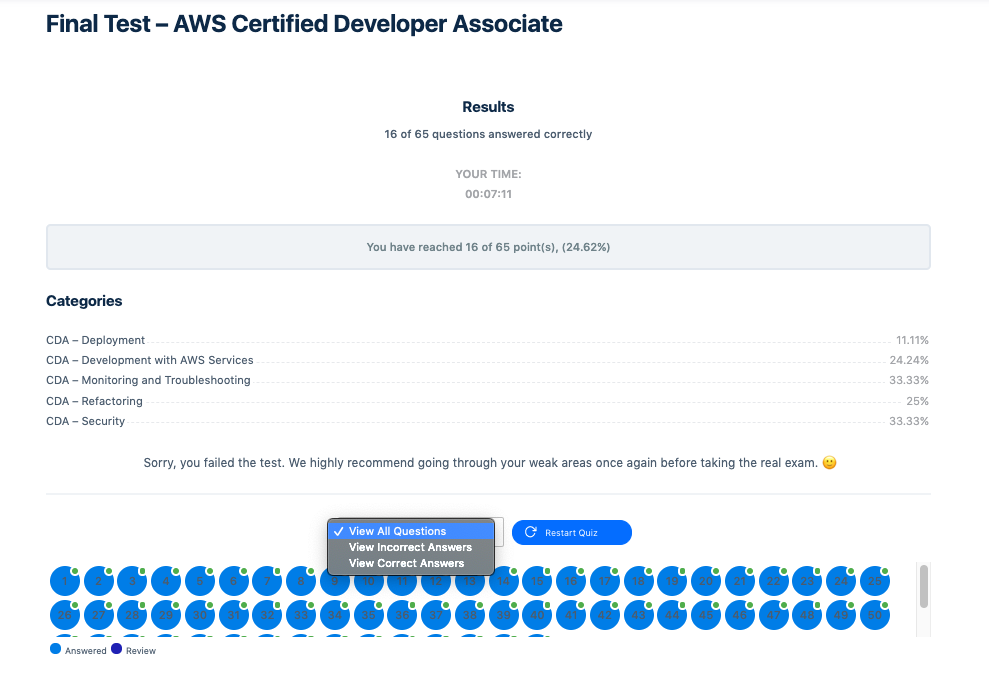Jump to question 1 circle
The width and height of the screenshot is (989, 685).
point(64,581)
